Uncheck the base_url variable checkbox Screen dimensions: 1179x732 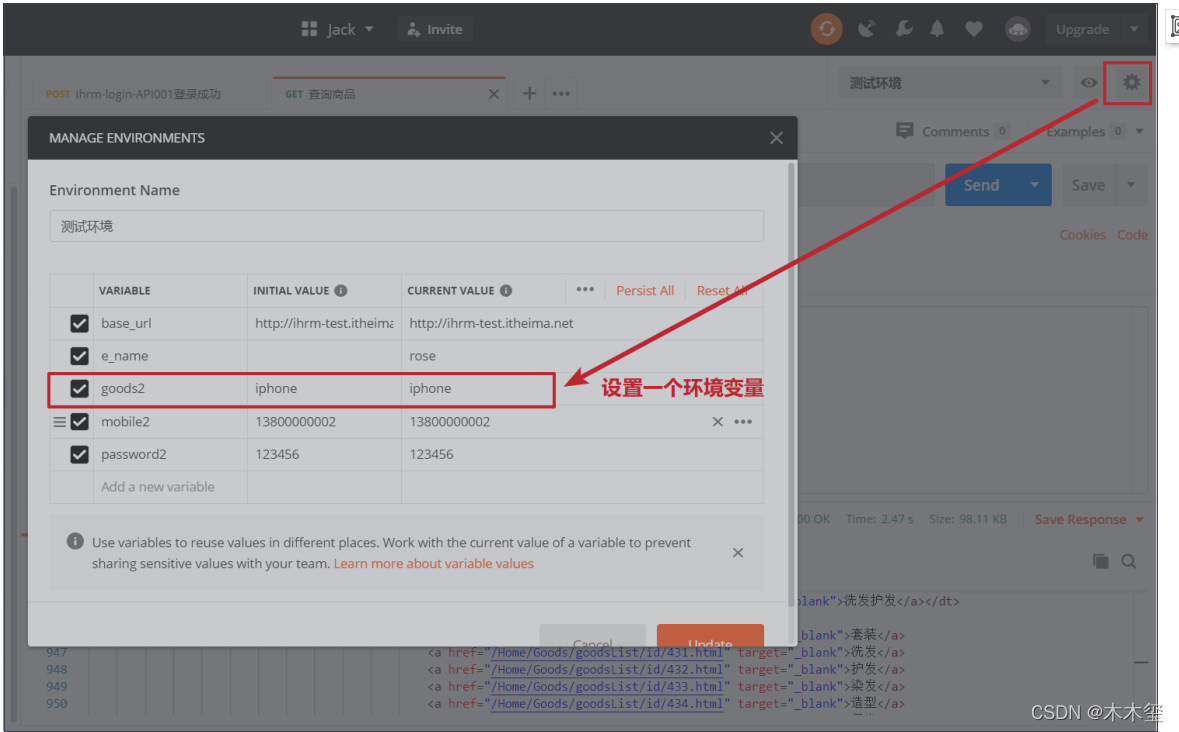click(x=79, y=323)
